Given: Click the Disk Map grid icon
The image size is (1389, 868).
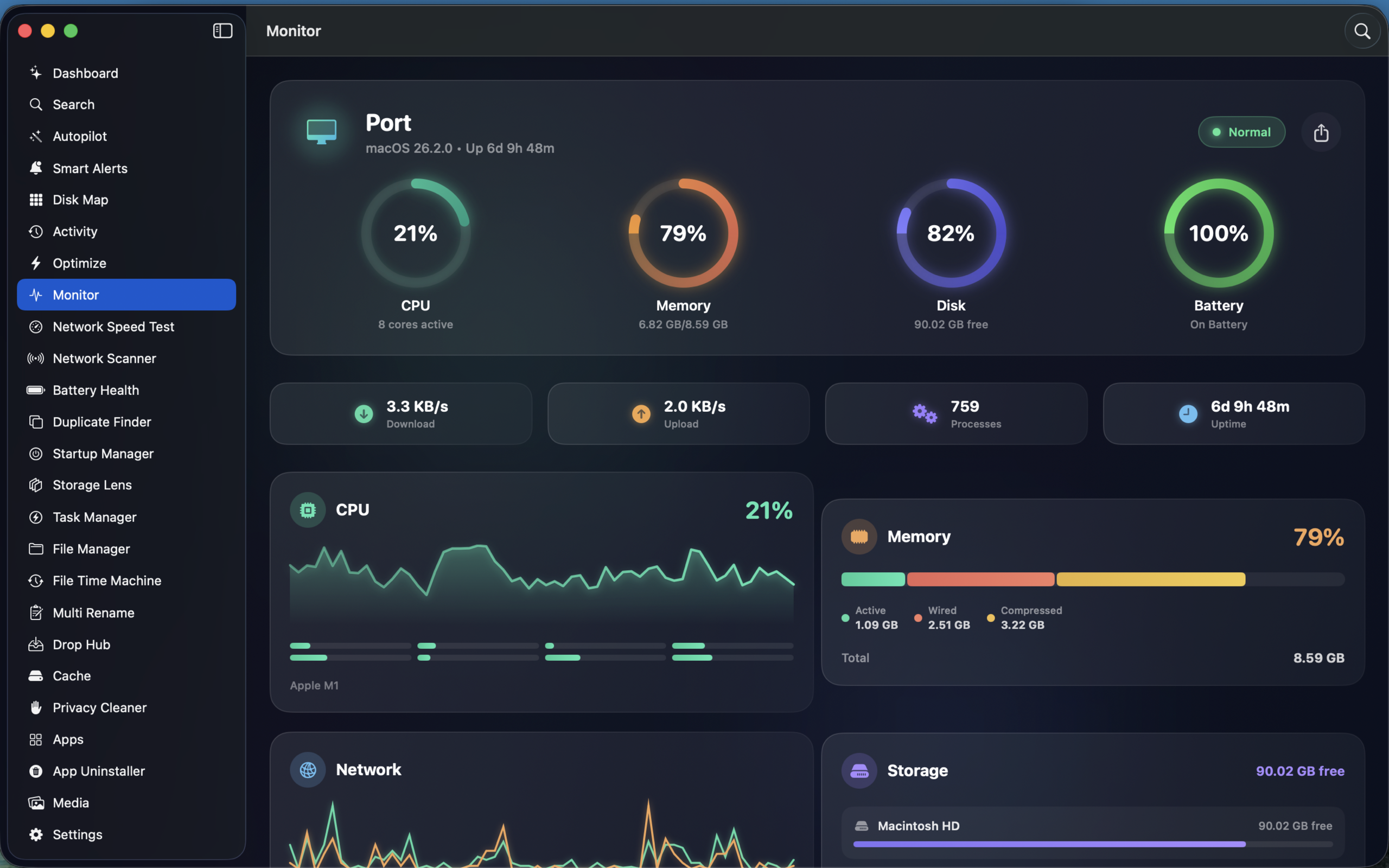Looking at the screenshot, I should [36, 200].
